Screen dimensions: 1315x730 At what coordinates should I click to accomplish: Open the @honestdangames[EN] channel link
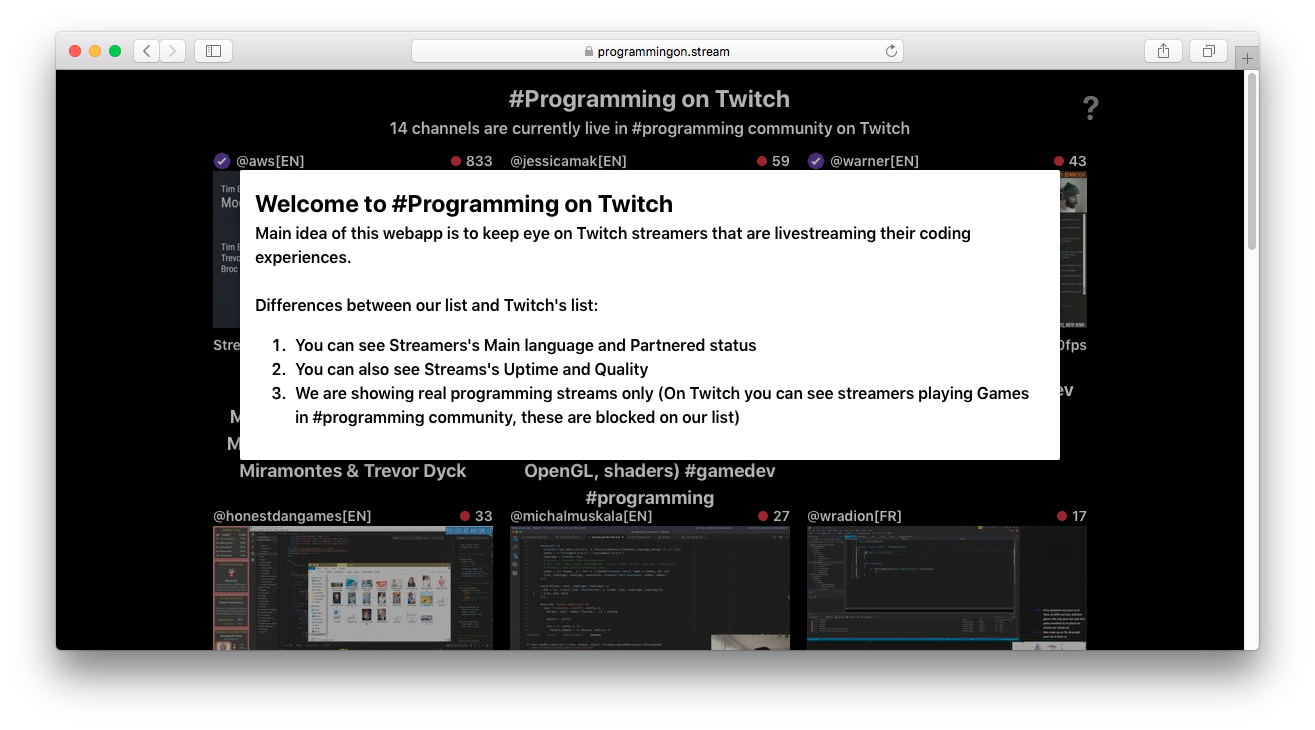click(x=291, y=516)
